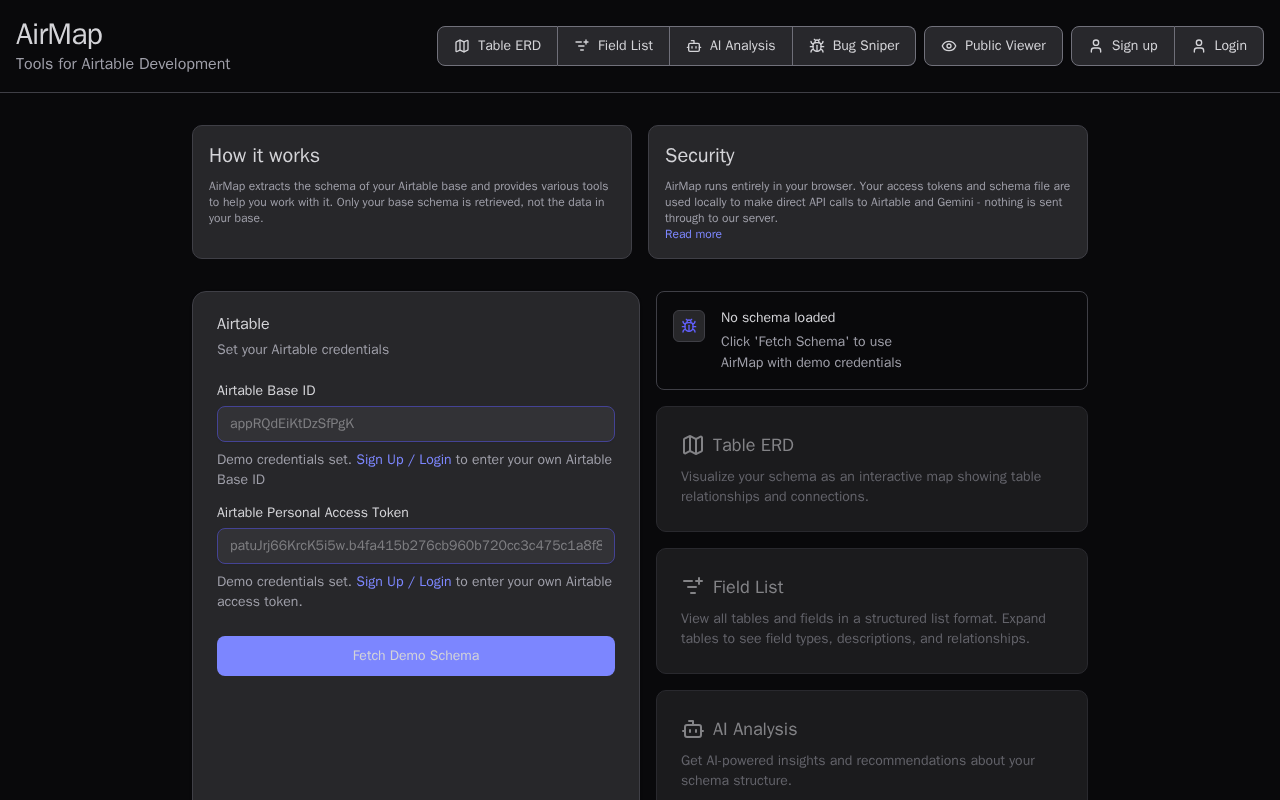
Task: Click the AirMap logo title
Action: pyautogui.click(x=59, y=34)
